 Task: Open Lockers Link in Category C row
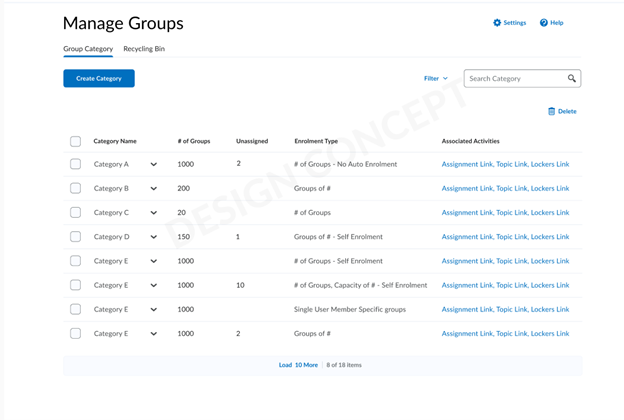point(550,213)
